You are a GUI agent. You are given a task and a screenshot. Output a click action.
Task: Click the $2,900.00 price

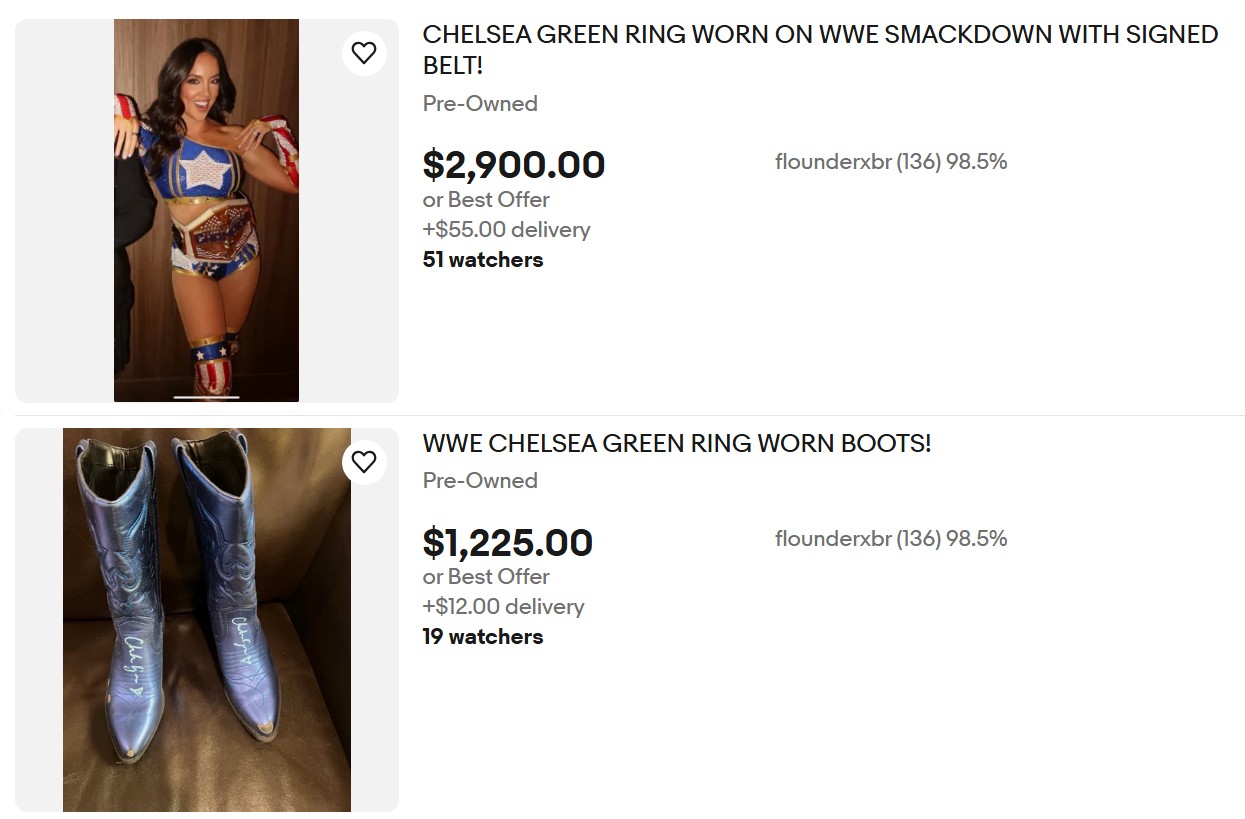click(x=513, y=165)
